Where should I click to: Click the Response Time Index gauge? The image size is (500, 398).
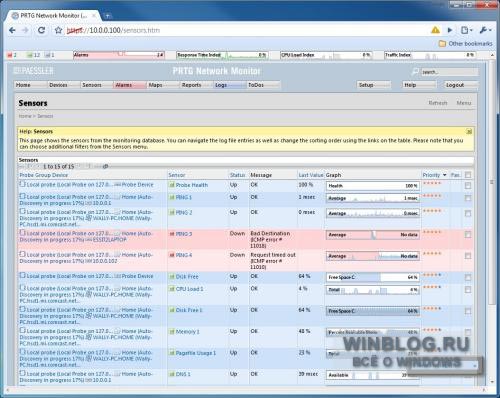[x=222, y=55]
